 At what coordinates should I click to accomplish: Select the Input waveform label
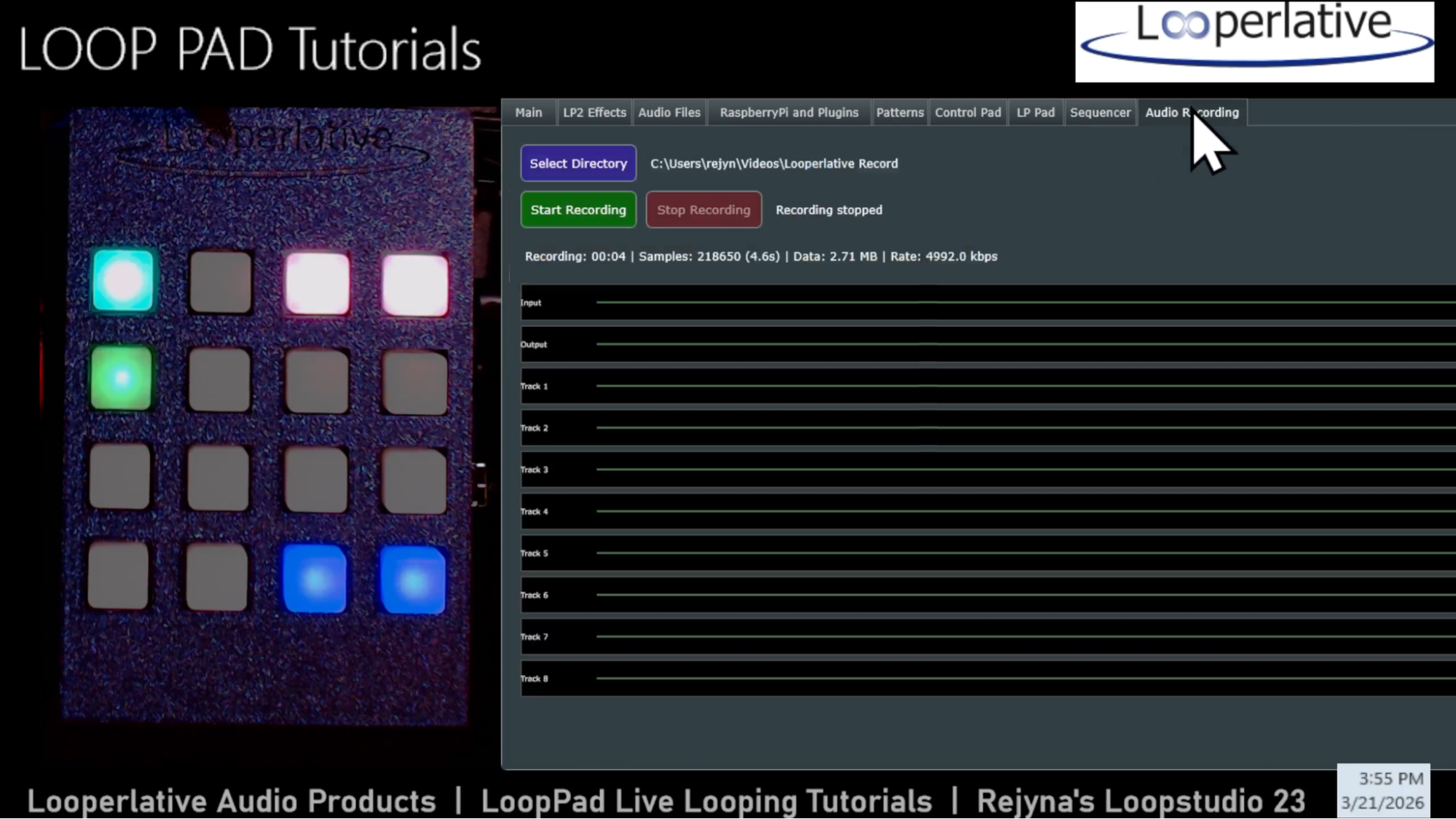coord(531,303)
